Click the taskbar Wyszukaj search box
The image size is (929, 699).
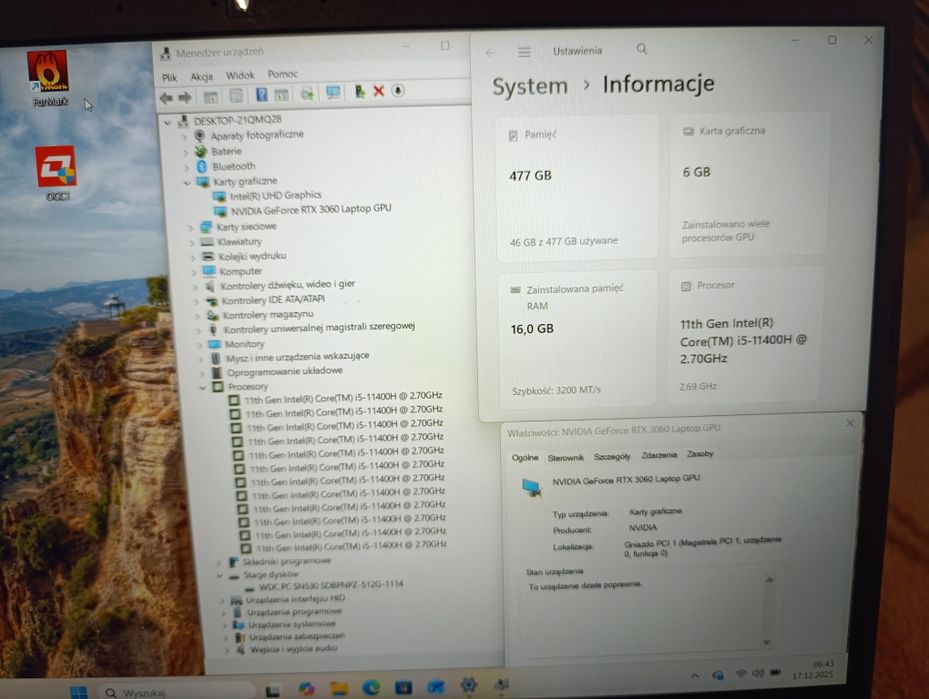point(178,692)
